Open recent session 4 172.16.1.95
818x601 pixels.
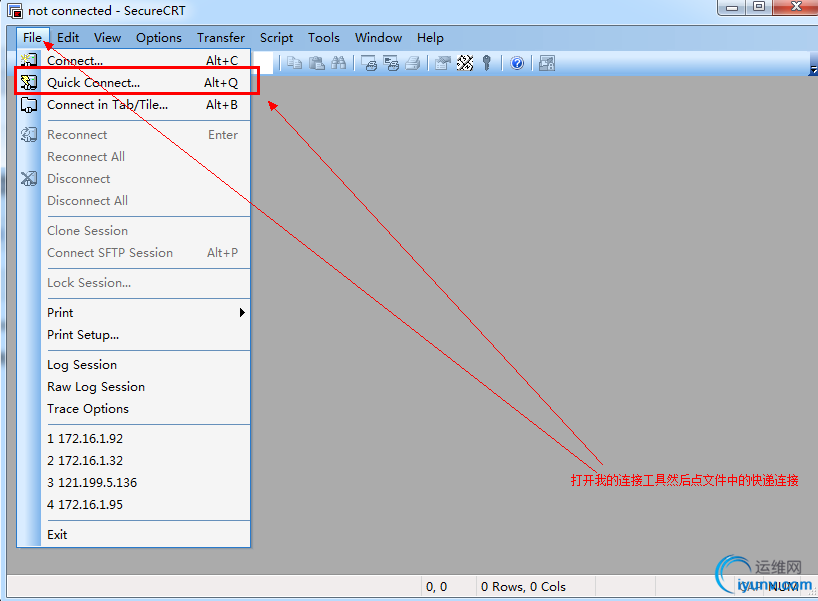(134, 504)
